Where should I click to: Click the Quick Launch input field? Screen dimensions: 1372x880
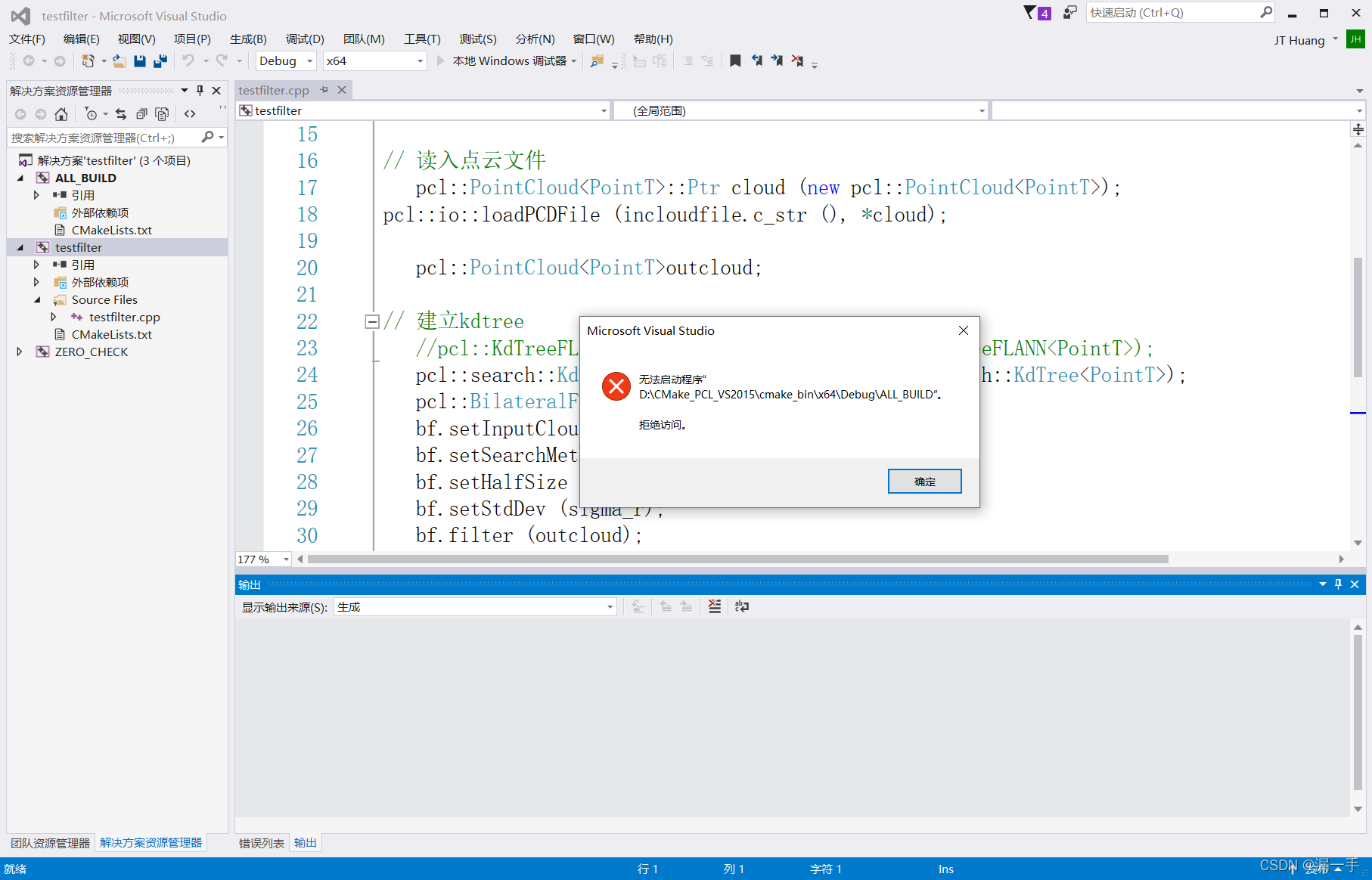[x=1172, y=12]
